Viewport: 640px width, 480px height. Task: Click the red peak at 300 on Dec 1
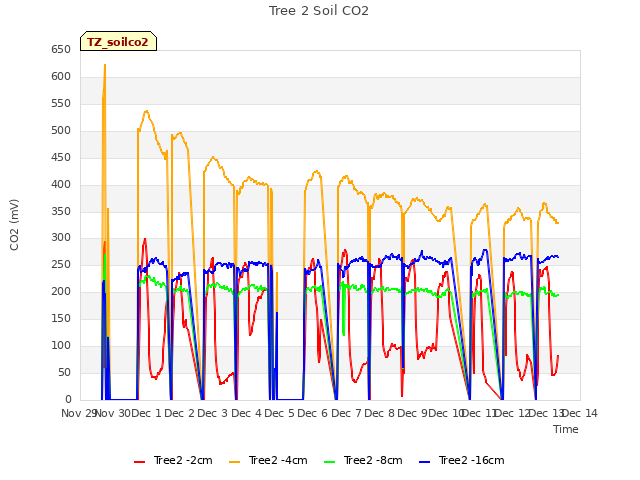144,240
